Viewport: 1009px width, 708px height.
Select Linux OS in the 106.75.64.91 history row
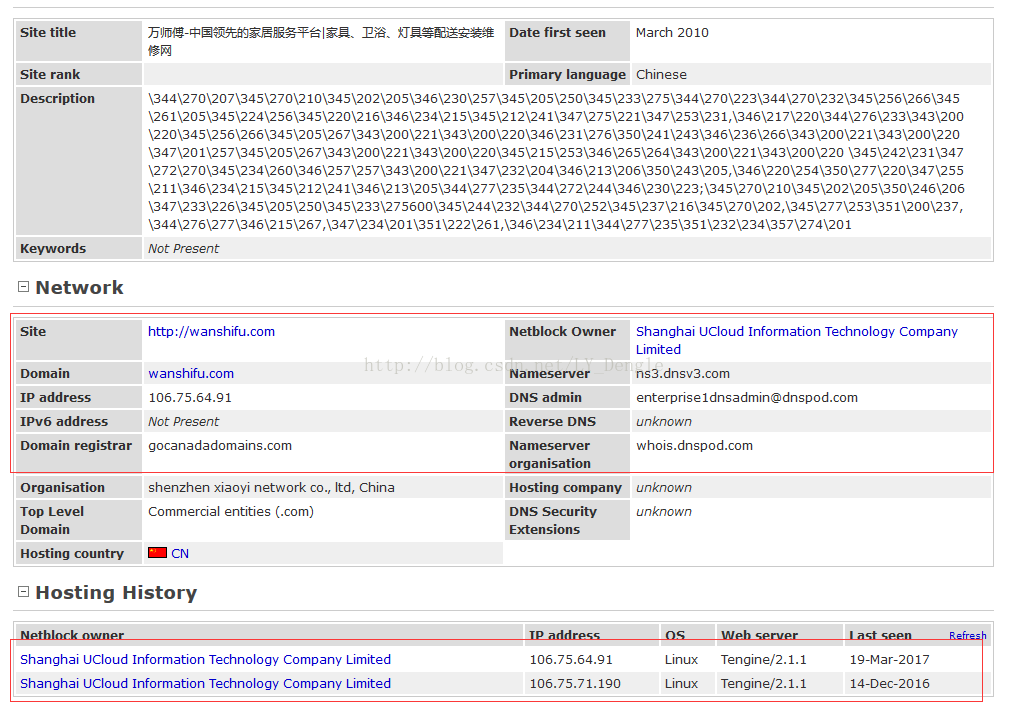tap(681, 659)
